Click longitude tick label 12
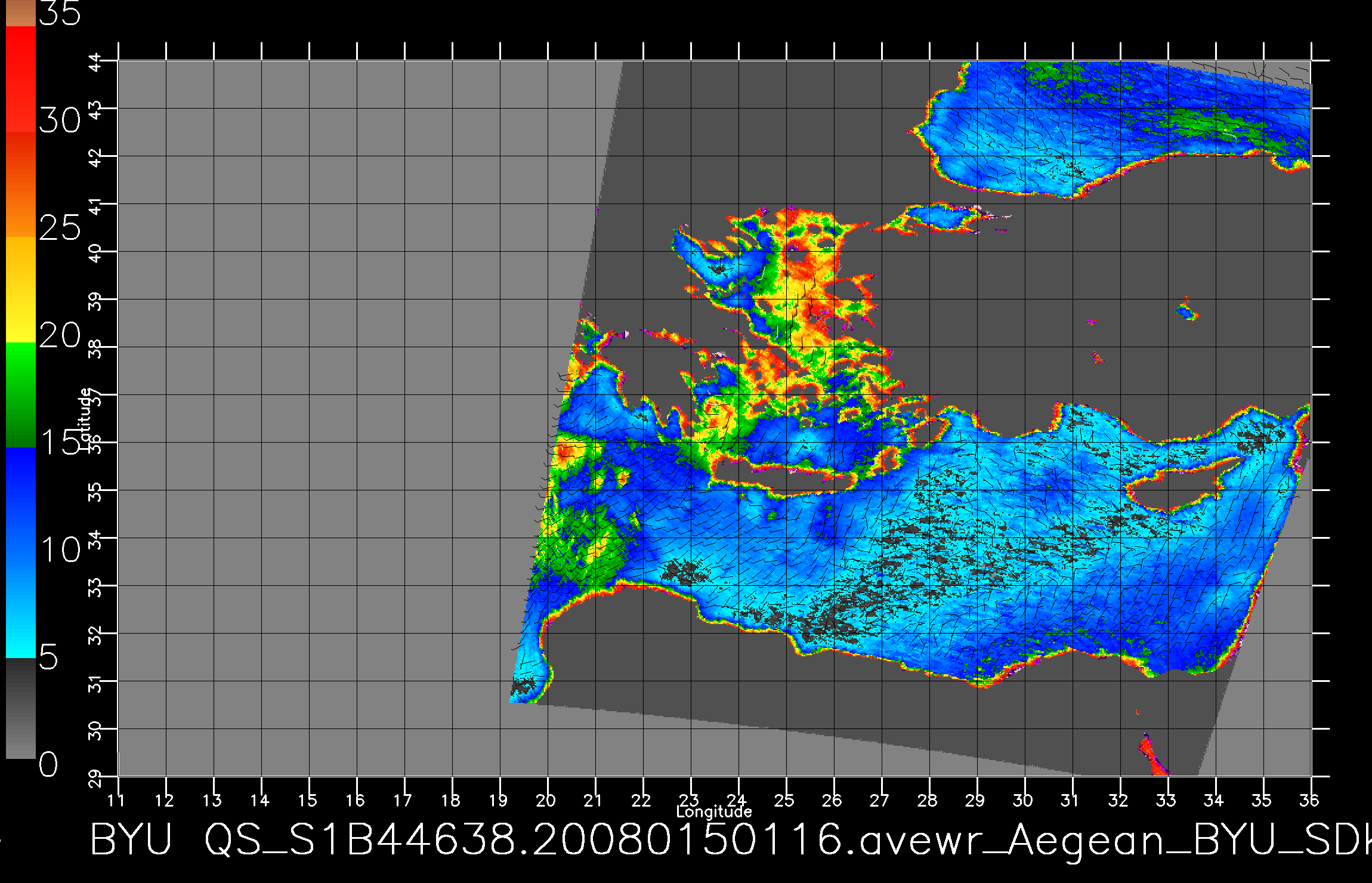1372x883 pixels. 164,801
